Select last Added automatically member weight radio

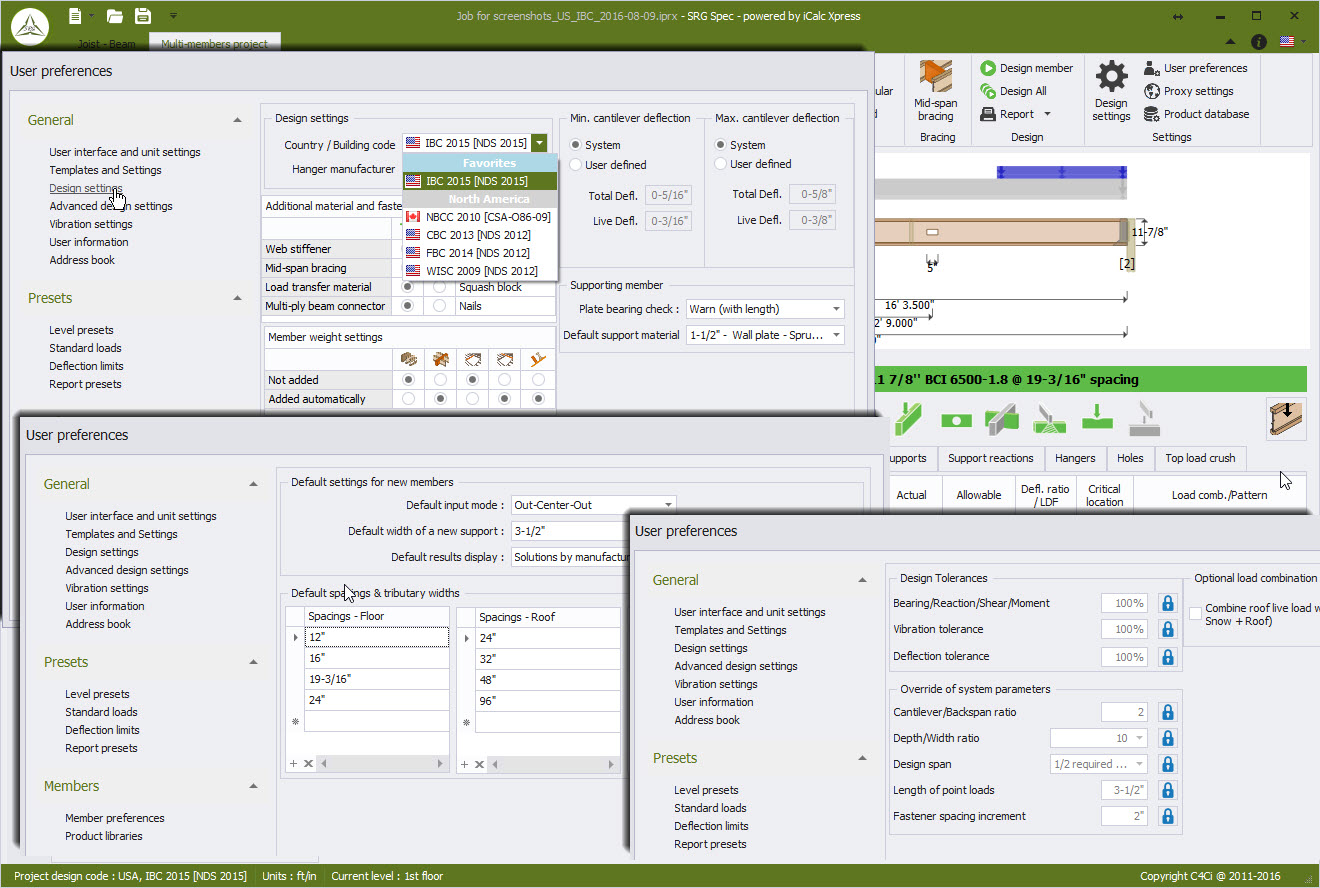click(540, 399)
